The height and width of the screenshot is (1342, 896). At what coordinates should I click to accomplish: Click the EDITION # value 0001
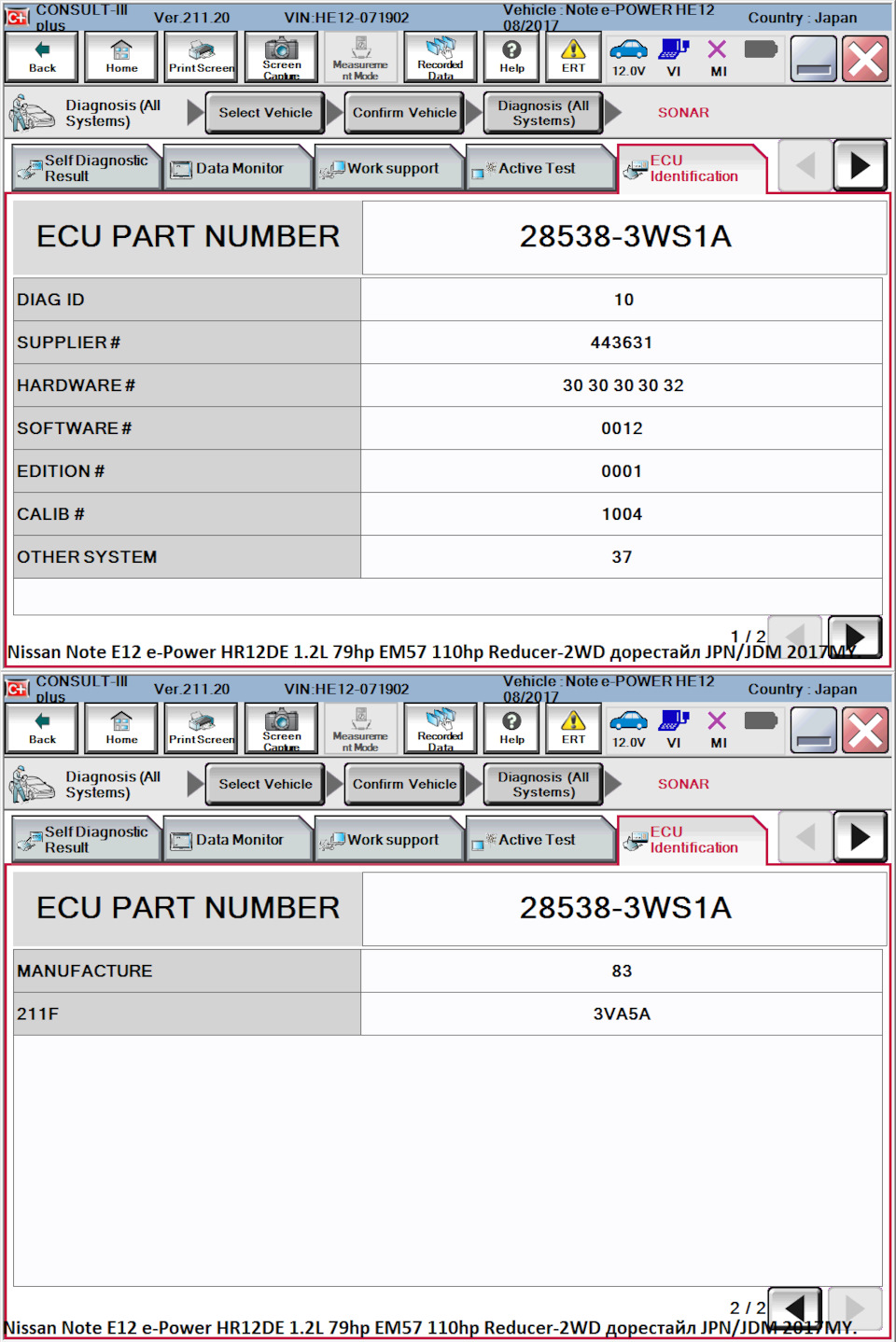(x=622, y=471)
